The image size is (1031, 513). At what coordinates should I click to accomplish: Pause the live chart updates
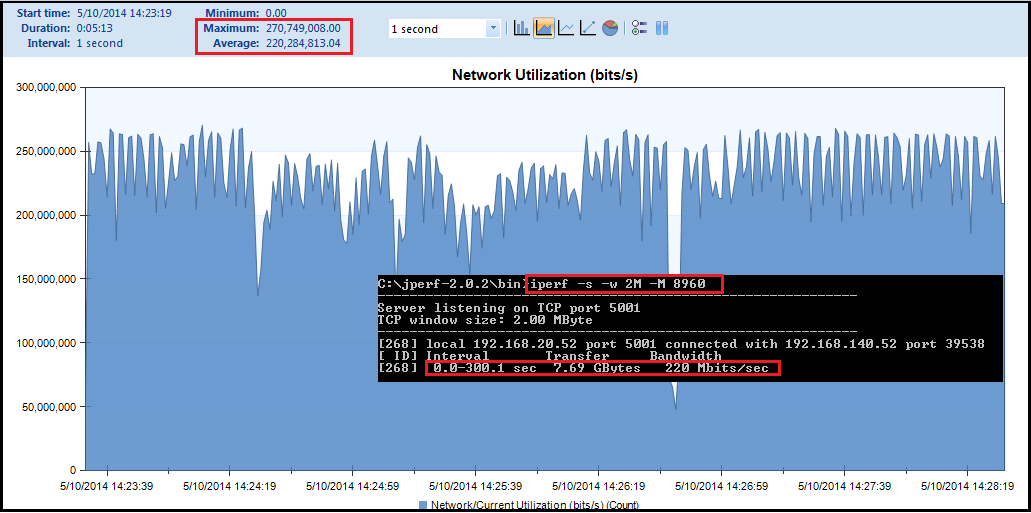point(661,28)
